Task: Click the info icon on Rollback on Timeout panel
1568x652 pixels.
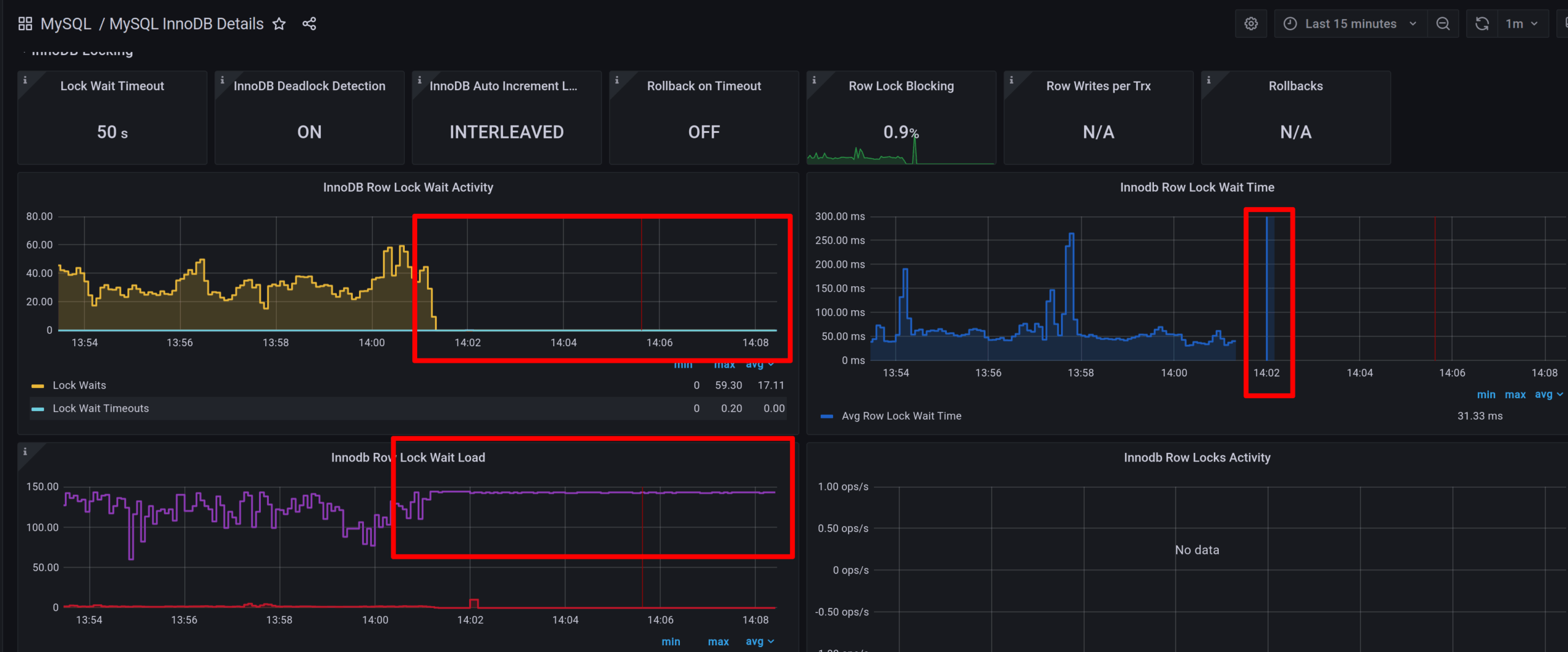Action: (617, 79)
